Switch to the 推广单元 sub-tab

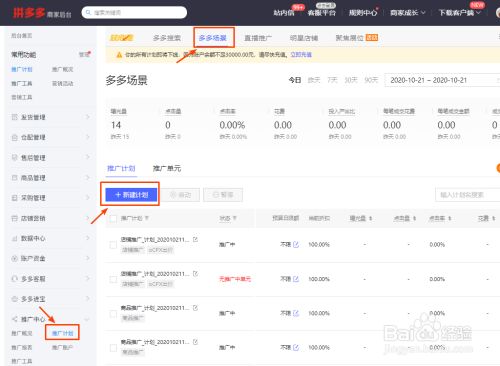[x=167, y=168]
